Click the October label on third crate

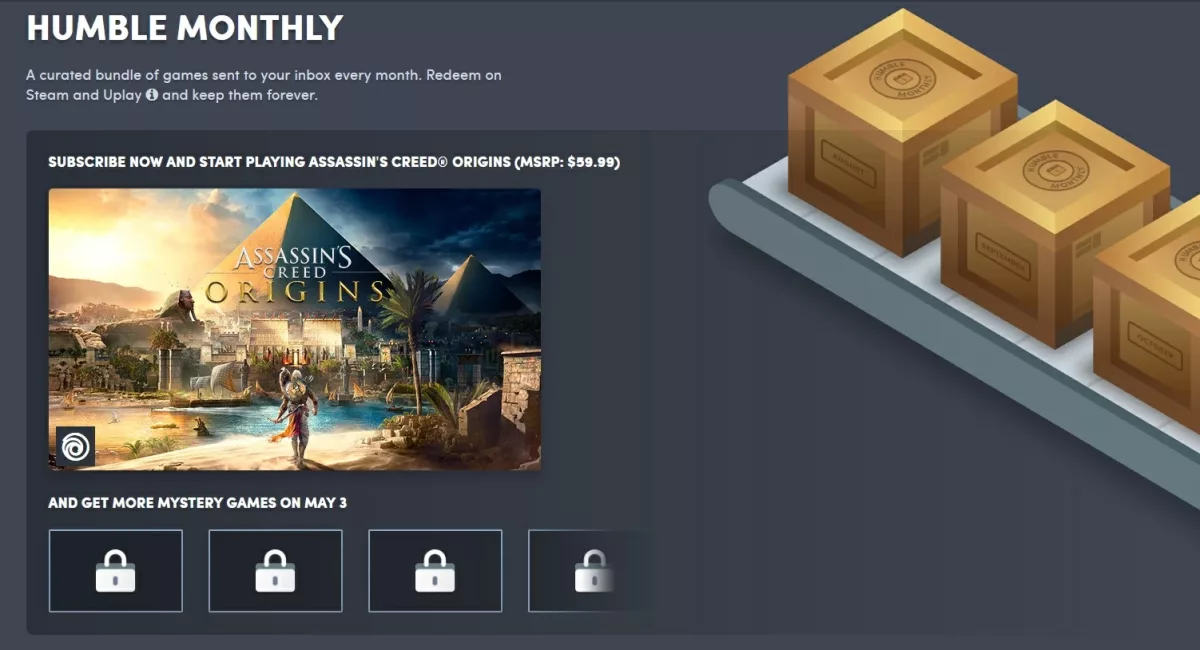point(1155,349)
